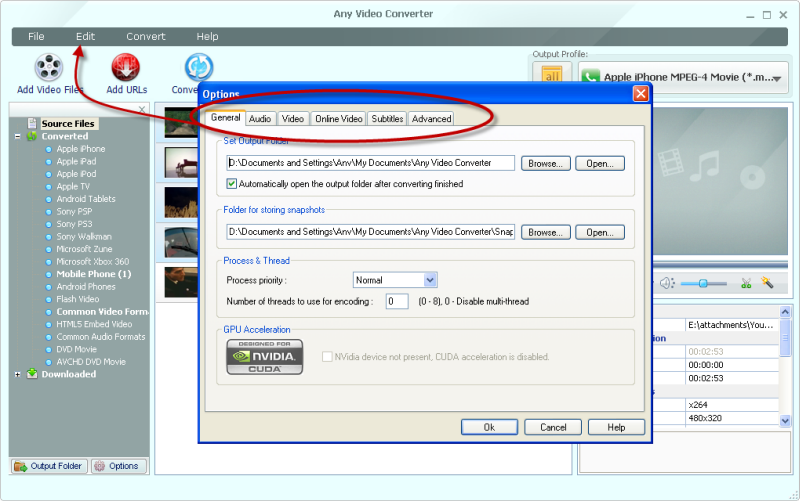
Task: Open the Convert menu
Action: pyautogui.click(x=146, y=36)
